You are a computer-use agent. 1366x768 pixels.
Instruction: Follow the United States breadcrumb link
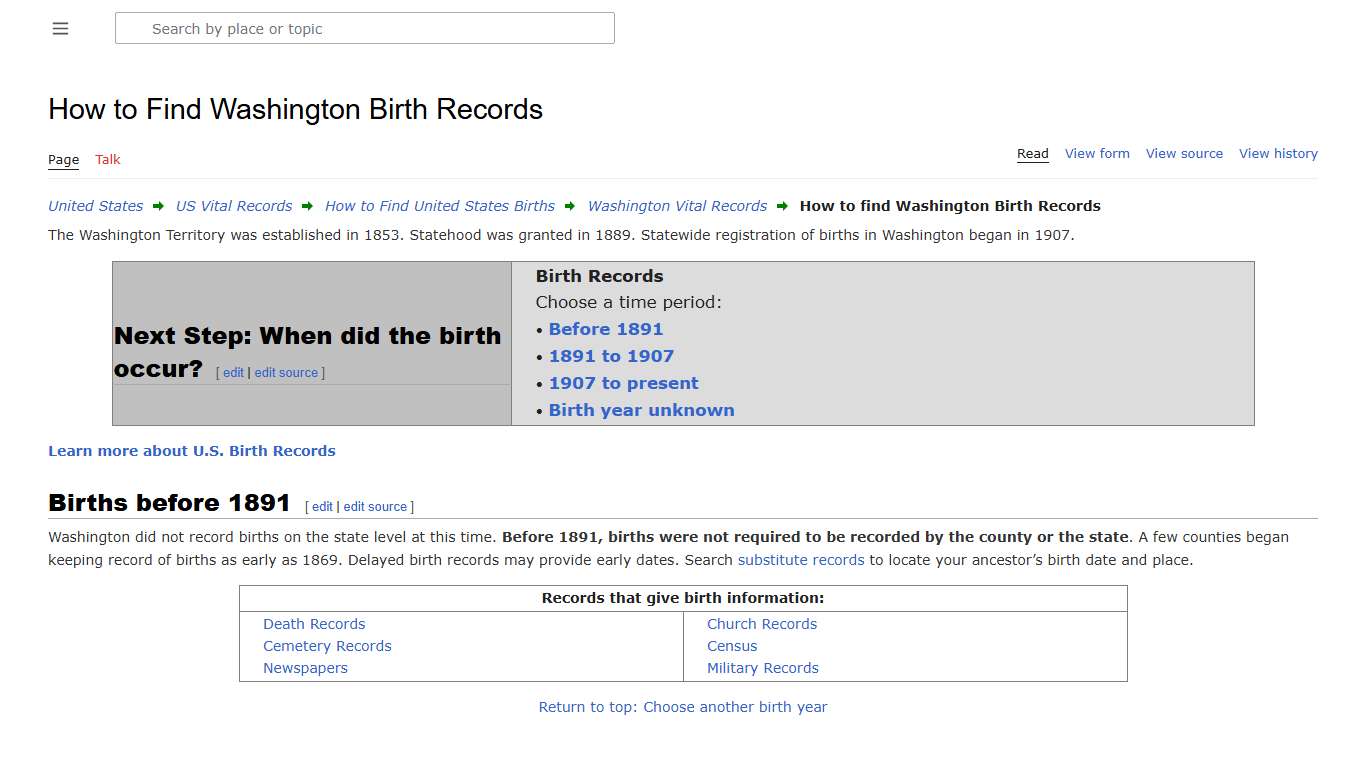pos(95,205)
